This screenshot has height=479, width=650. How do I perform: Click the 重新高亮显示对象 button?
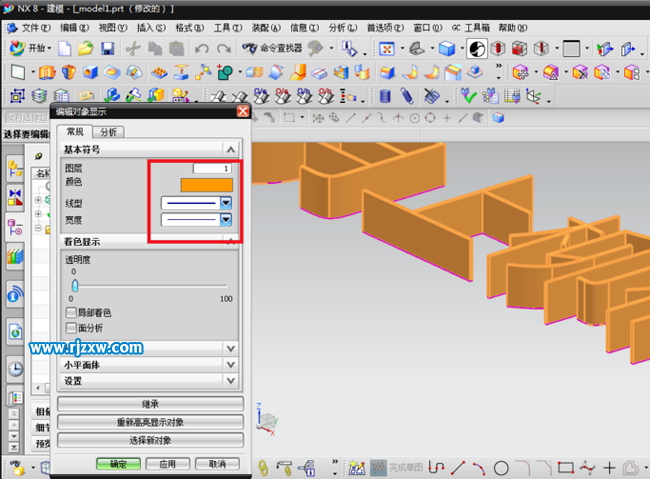click(150, 422)
